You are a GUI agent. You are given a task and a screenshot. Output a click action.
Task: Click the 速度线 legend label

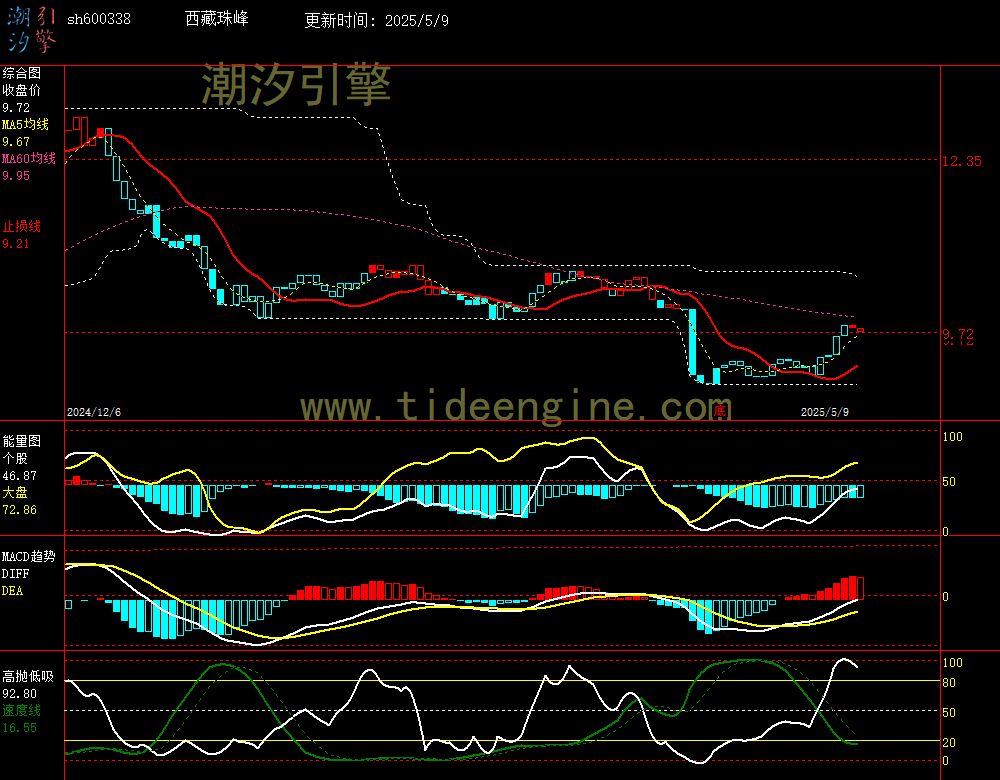point(22,710)
